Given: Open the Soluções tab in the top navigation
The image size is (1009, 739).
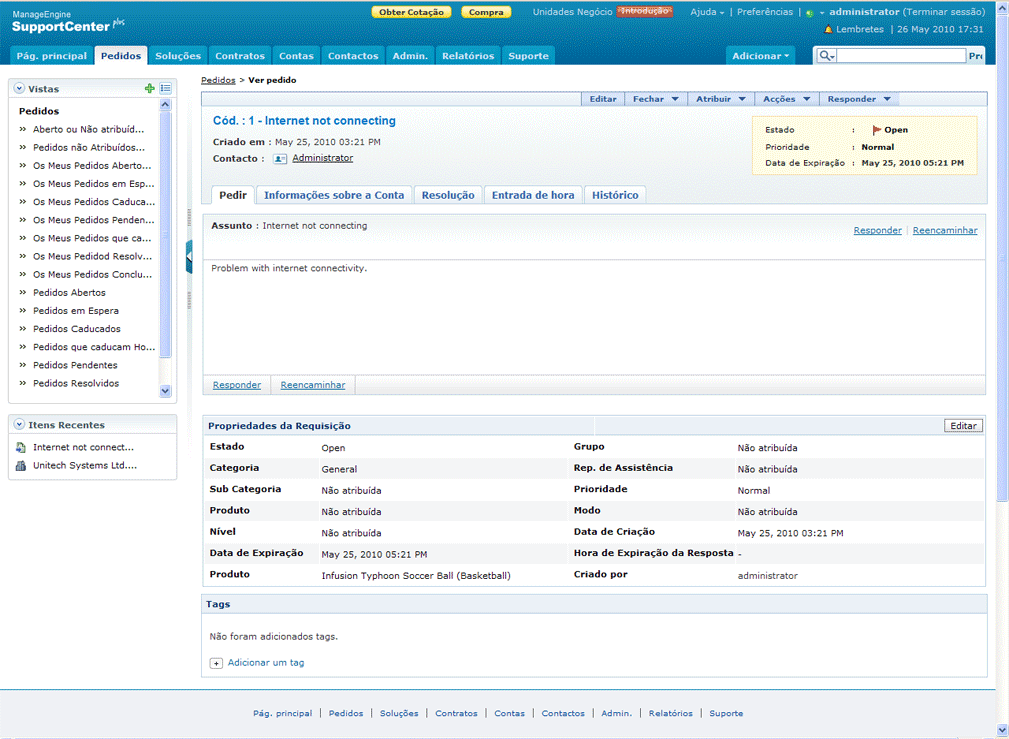Looking at the screenshot, I should point(178,56).
